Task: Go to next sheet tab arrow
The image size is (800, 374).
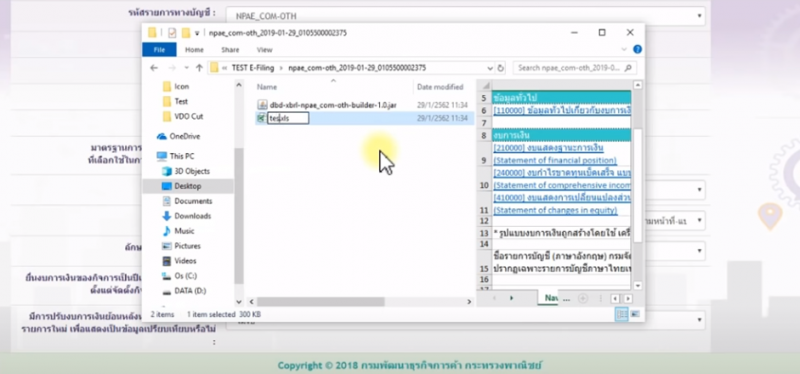Action: coord(511,298)
